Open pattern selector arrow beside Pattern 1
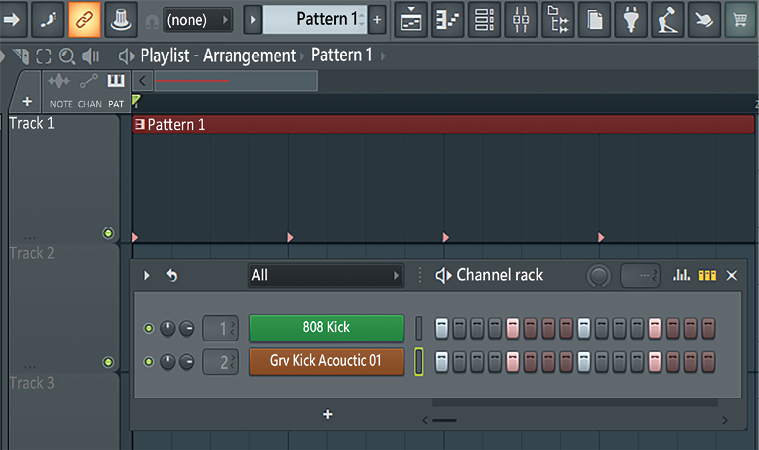This screenshot has height=450, width=759. (252, 20)
